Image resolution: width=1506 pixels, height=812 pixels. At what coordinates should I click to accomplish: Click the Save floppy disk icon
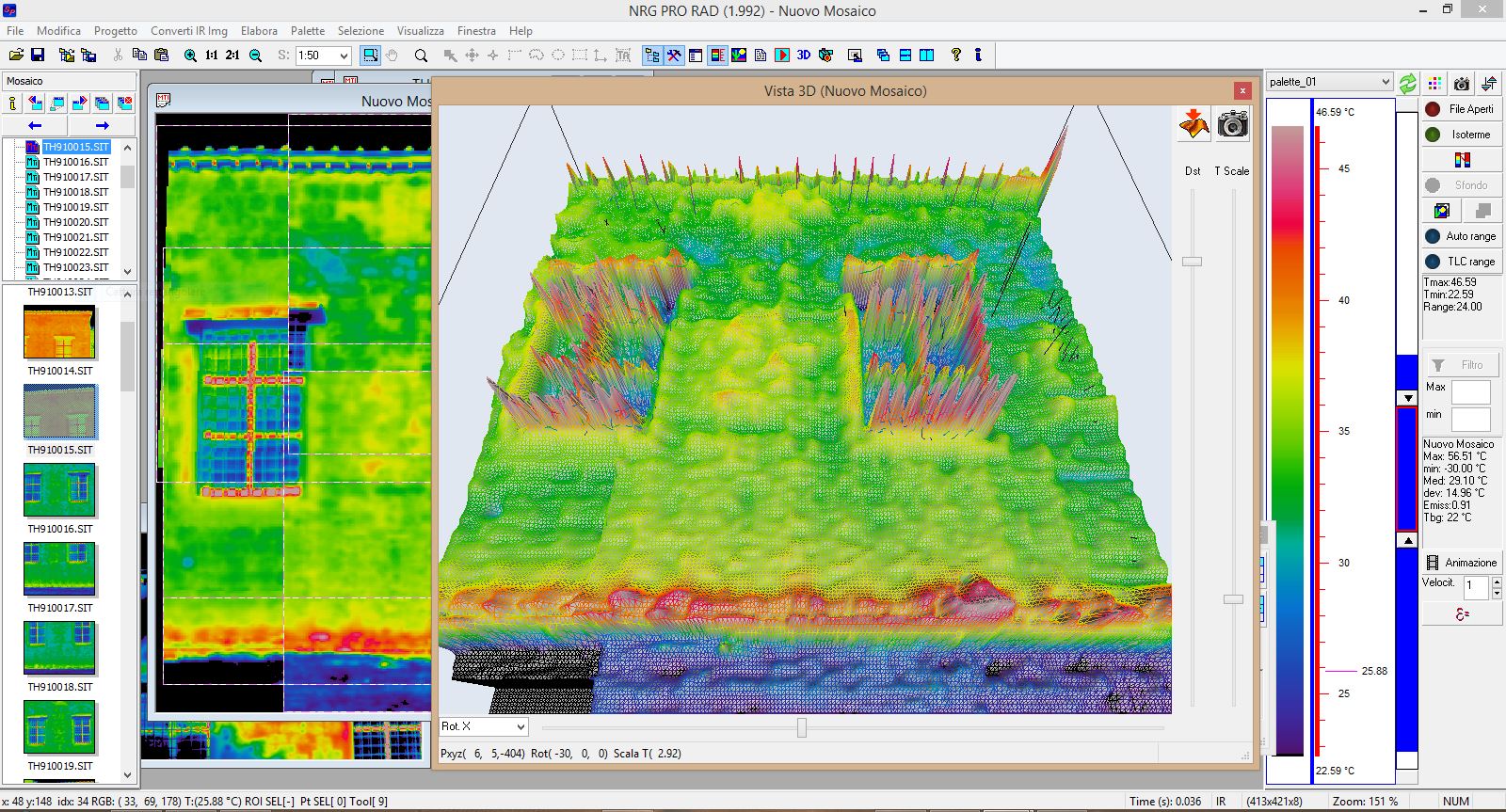pos(39,56)
